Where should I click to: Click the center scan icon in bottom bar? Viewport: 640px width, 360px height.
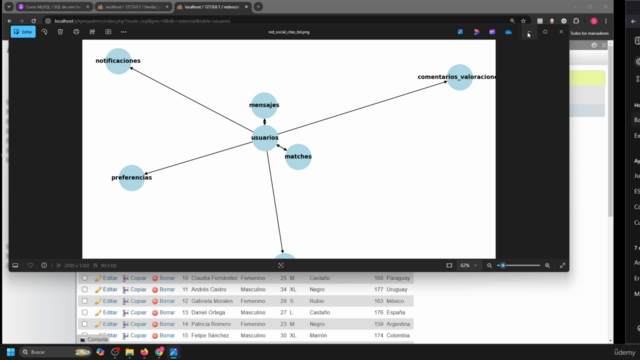(x=281, y=265)
